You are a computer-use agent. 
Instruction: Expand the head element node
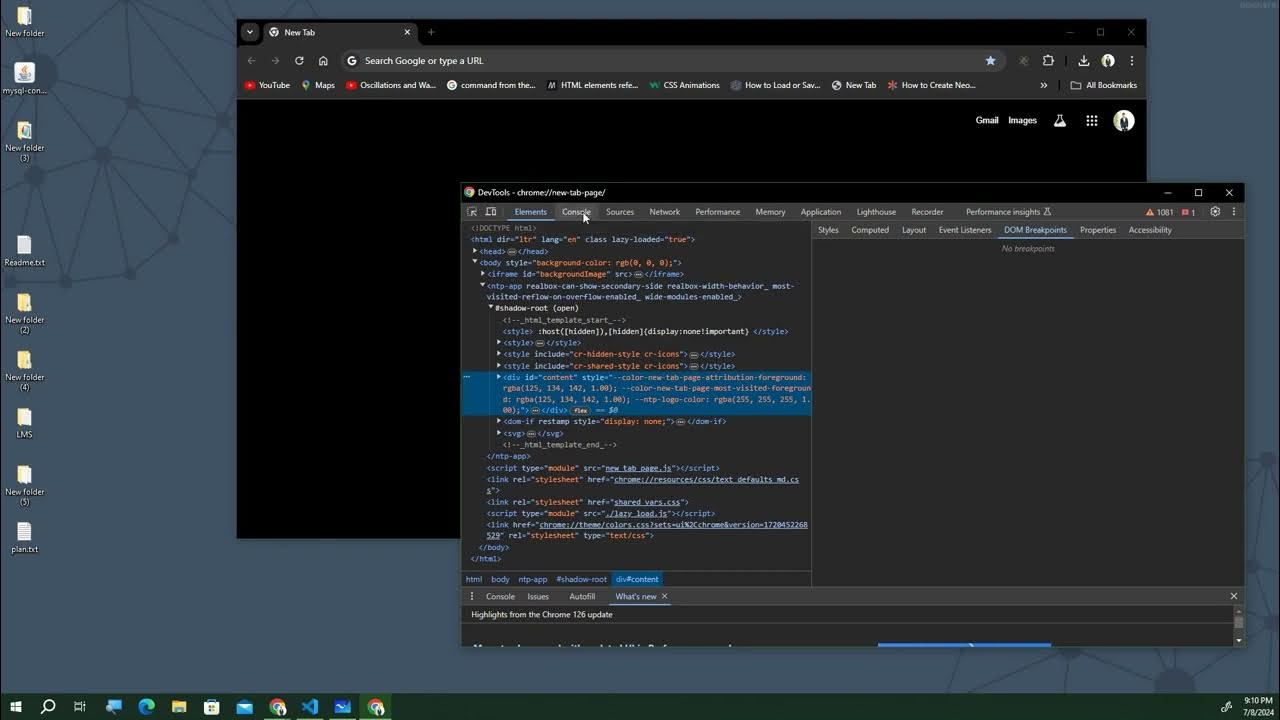(475, 251)
